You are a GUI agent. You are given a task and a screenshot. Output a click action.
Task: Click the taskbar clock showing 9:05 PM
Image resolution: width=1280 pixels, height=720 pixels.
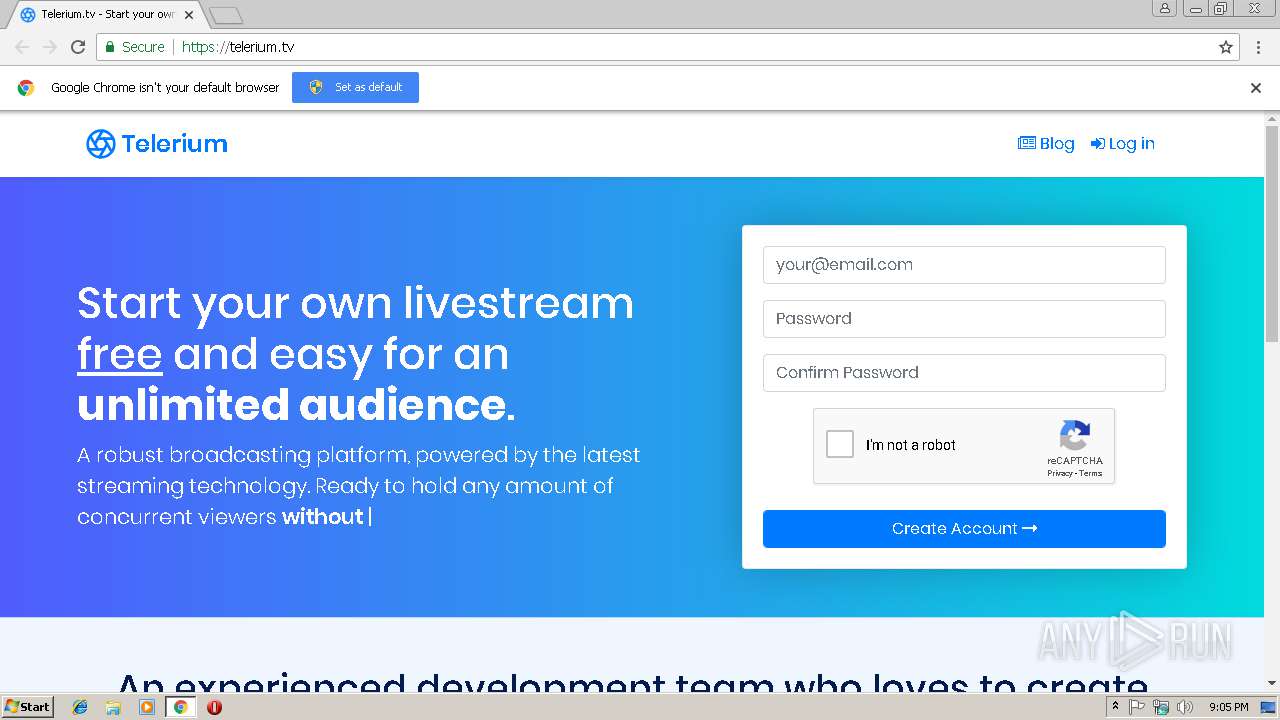[x=1228, y=707]
